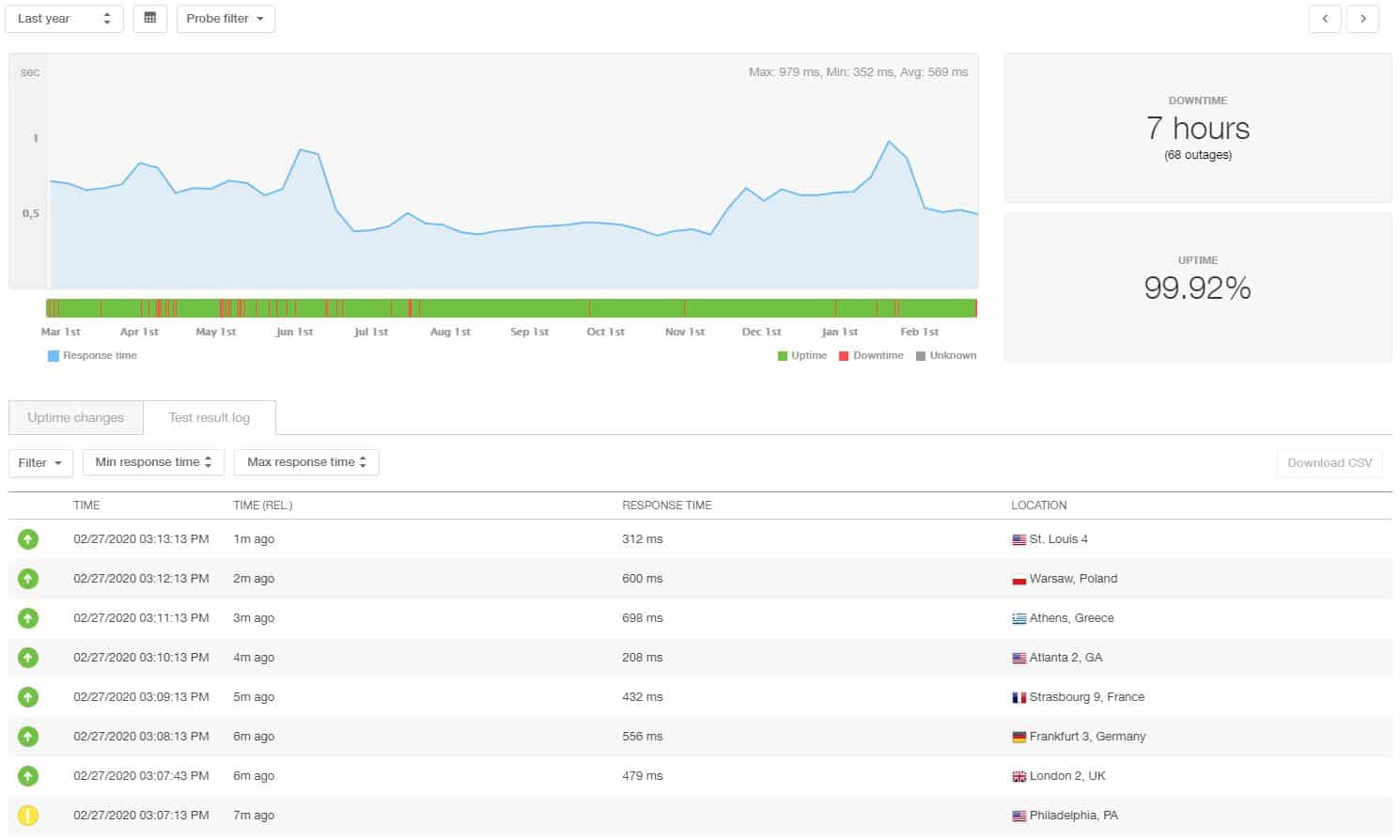Viewport: 1400px width, 840px height.
Task: Click the 479 ms response time value
Action: tap(643, 776)
